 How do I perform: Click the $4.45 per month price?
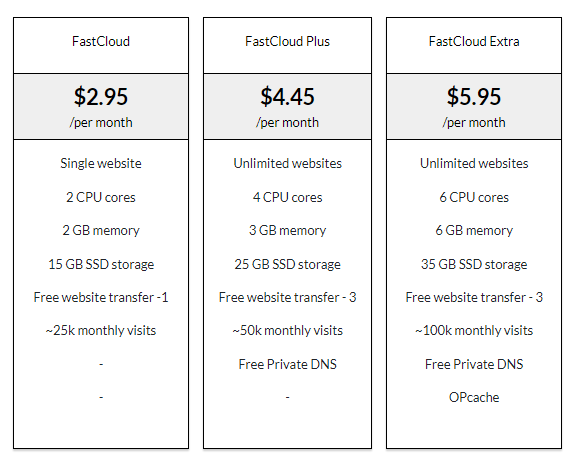[287, 96]
